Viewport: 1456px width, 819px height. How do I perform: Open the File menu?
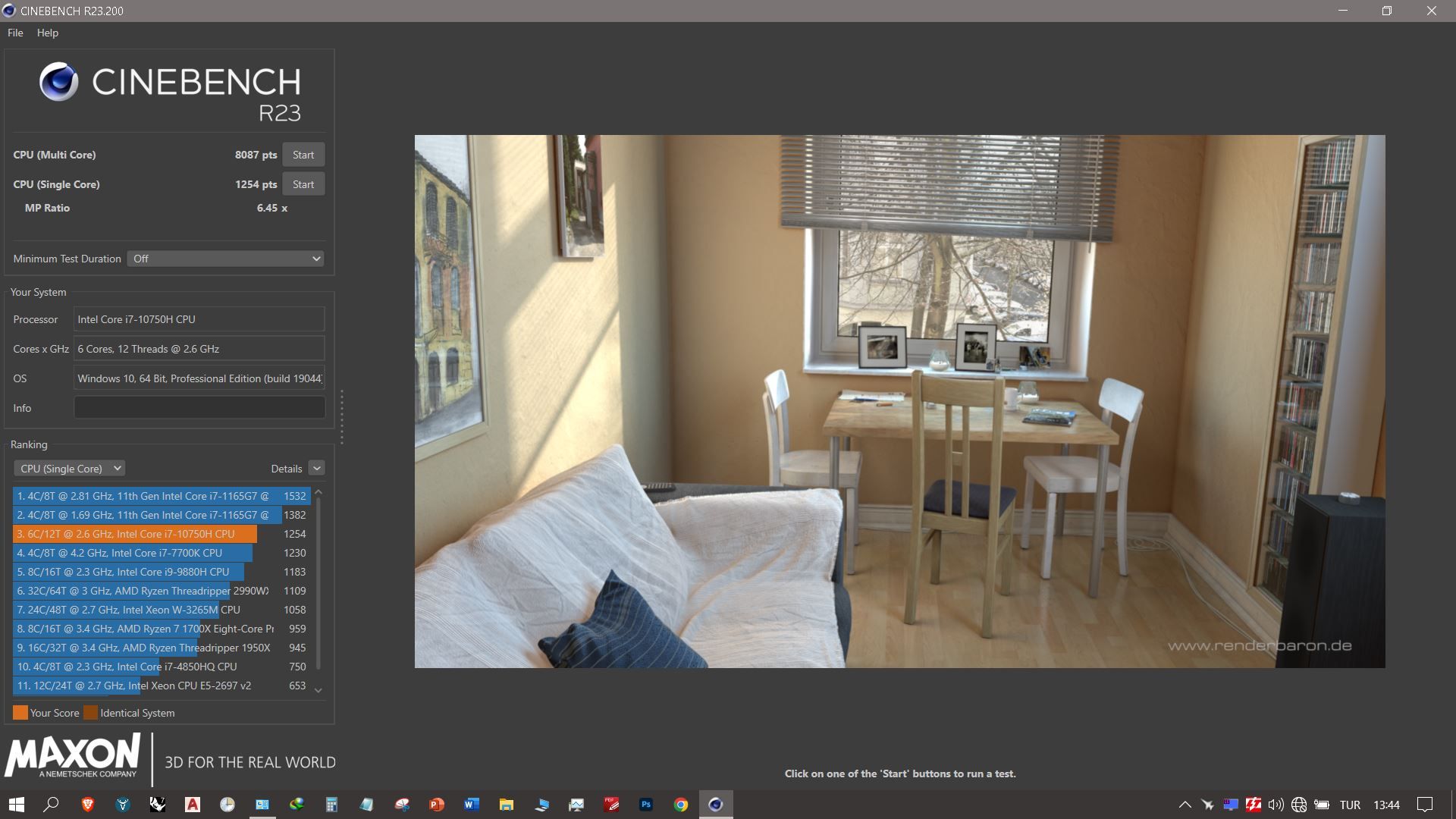point(15,33)
